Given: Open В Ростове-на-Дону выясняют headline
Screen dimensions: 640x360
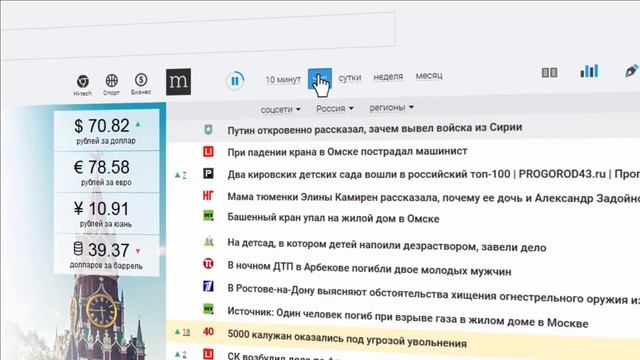Looking at the screenshot, I should coord(433,293).
